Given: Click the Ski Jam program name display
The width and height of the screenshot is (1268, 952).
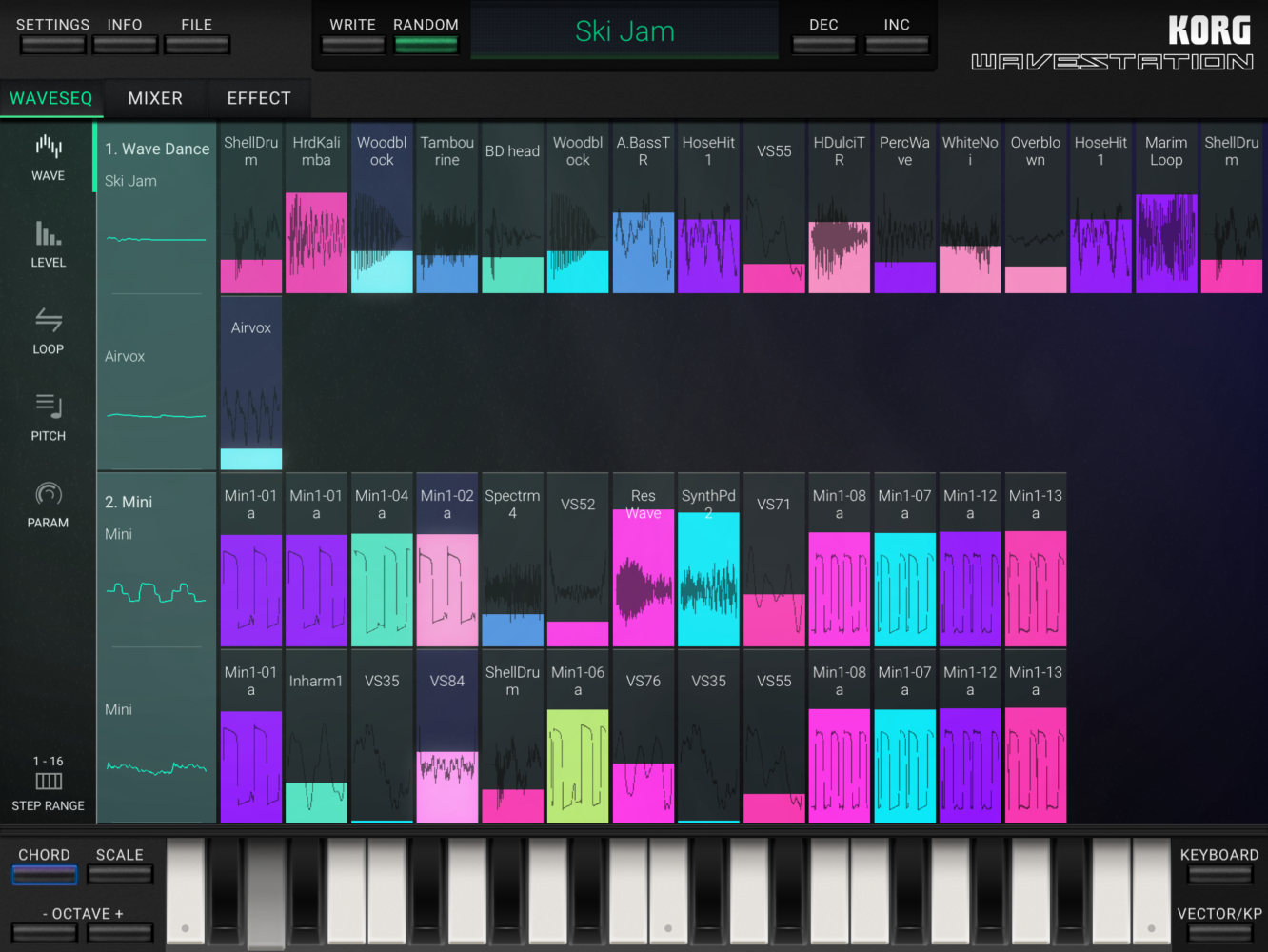Looking at the screenshot, I should pos(624,31).
